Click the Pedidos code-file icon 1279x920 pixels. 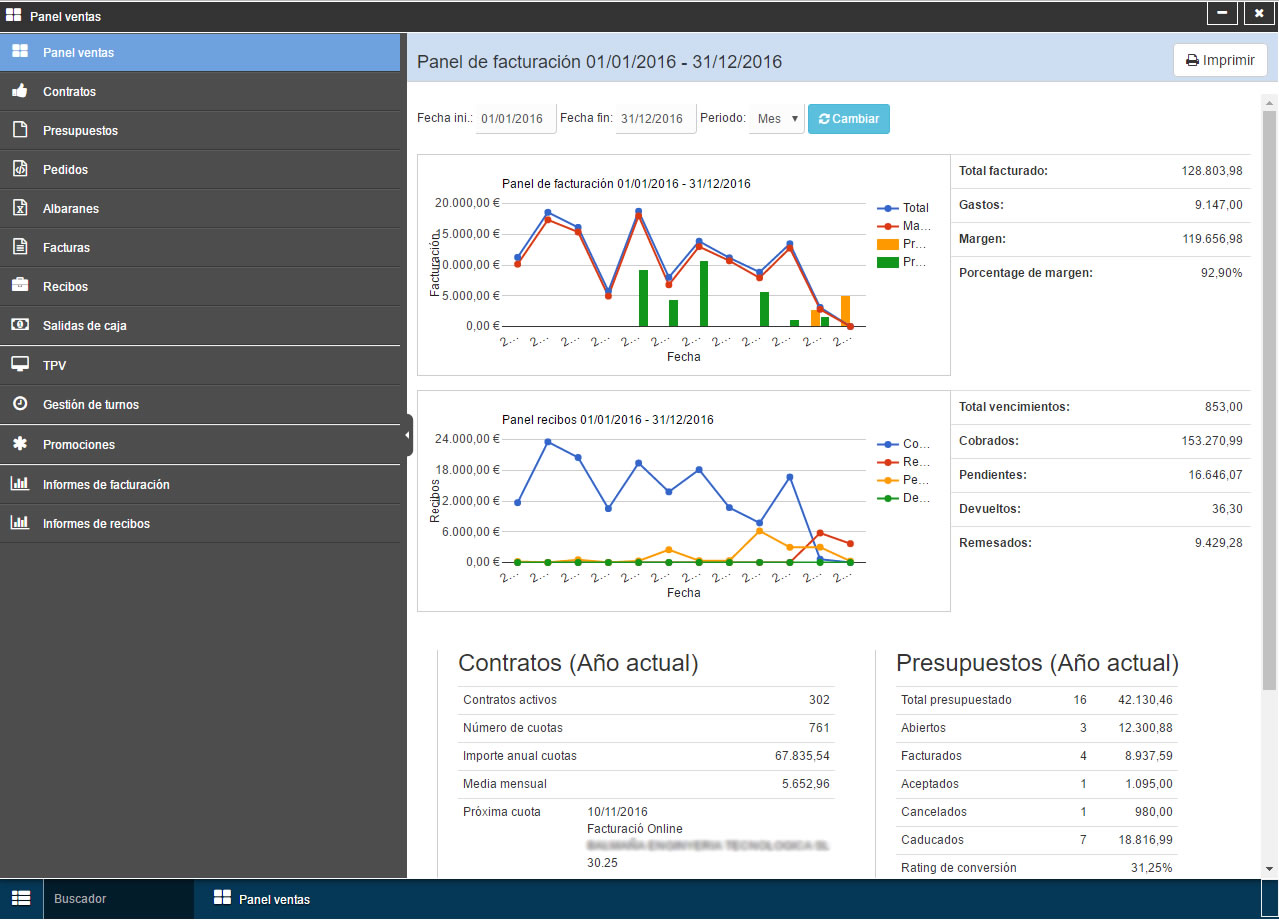[20, 169]
